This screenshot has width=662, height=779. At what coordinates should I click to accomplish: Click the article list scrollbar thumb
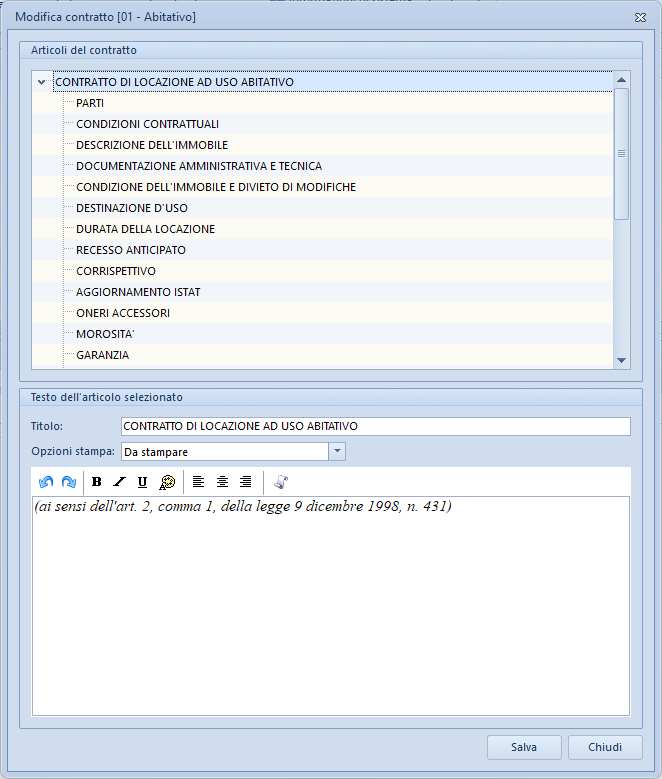click(621, 154)
